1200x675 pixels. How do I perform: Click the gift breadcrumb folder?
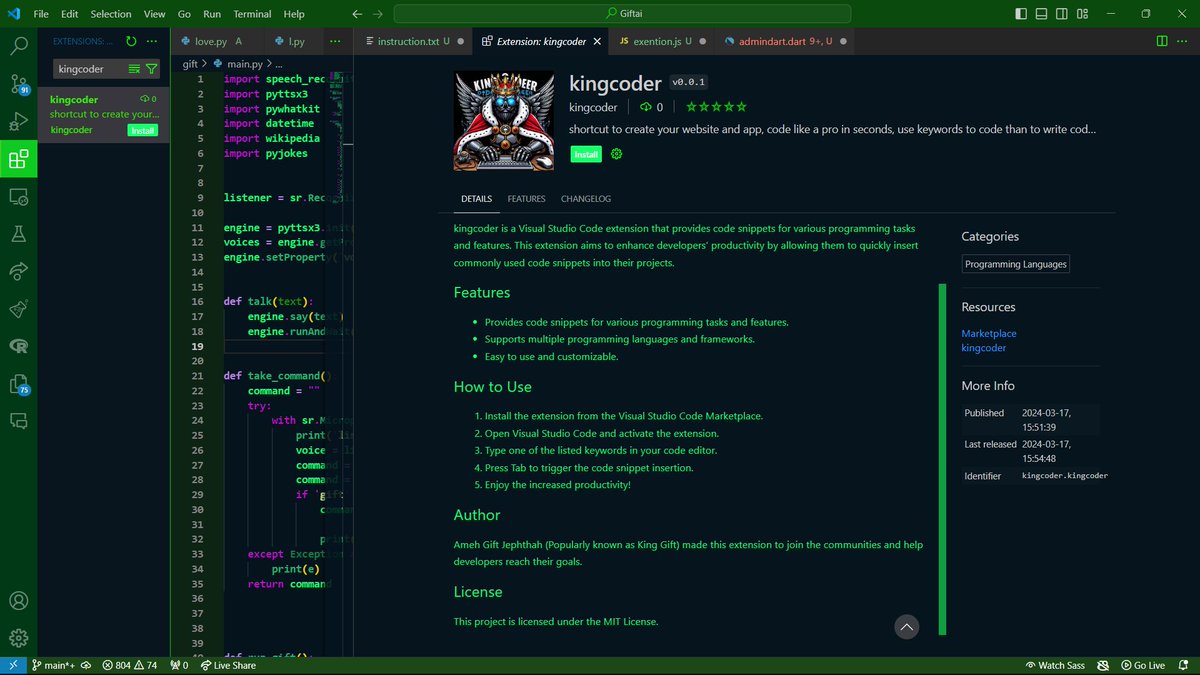pyautogui.click(x=190, y=64)
